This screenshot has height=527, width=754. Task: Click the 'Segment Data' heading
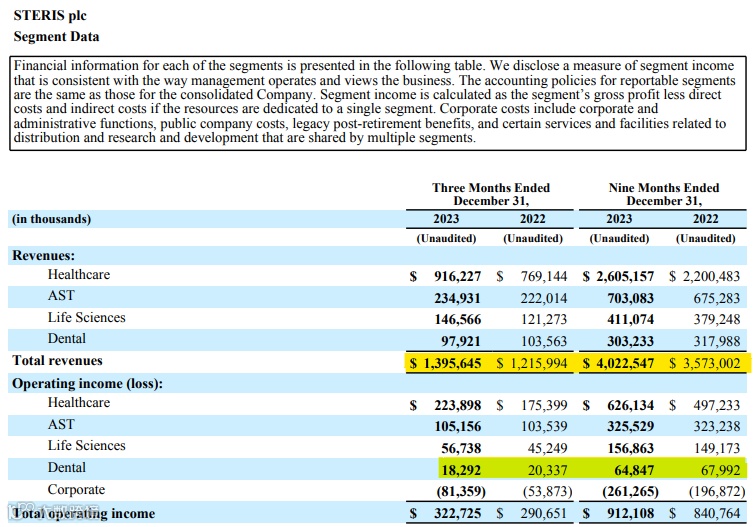point(56,37)
